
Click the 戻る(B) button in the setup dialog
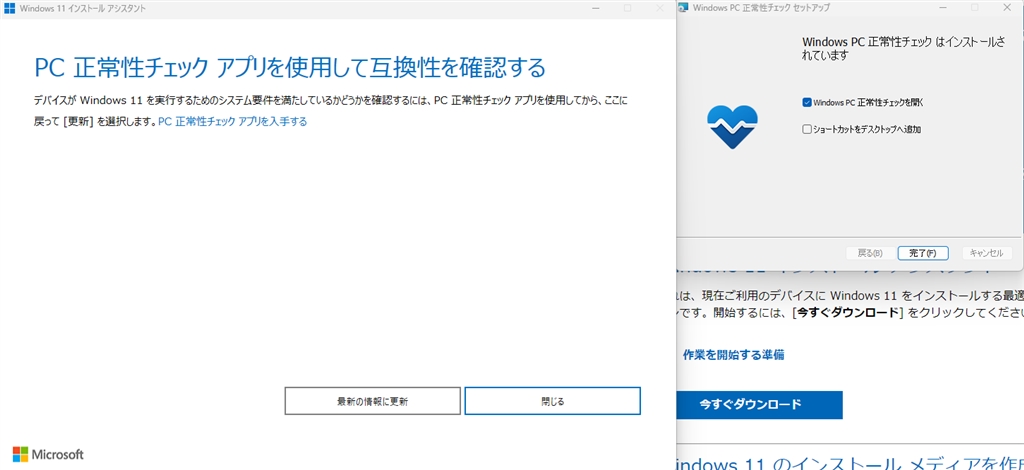point(869,253)
